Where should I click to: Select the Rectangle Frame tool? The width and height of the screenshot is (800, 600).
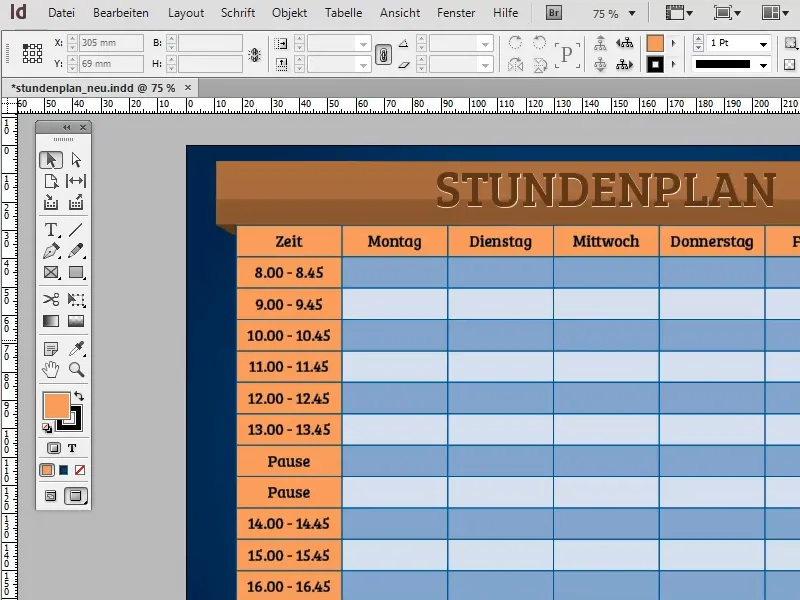click(51, 272)
